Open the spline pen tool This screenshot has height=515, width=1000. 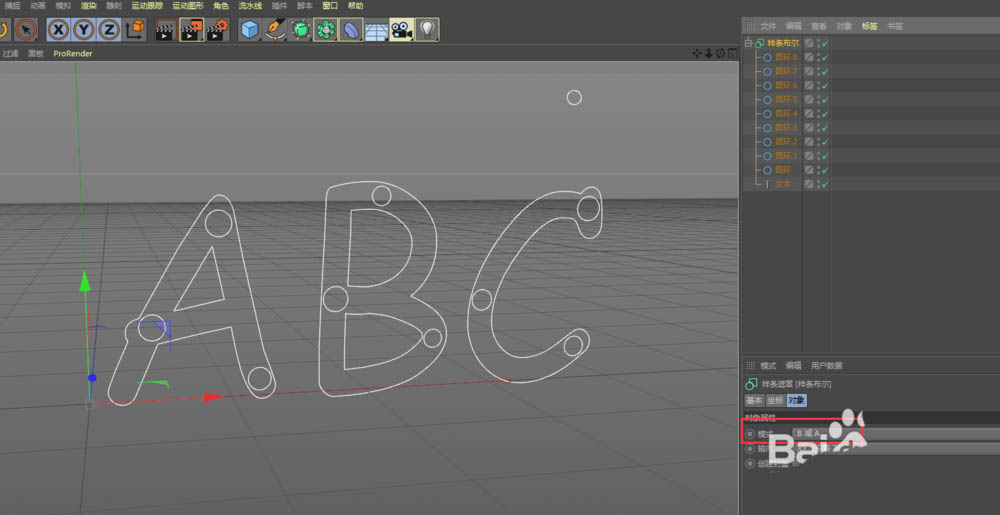click(x=275, y=30)
